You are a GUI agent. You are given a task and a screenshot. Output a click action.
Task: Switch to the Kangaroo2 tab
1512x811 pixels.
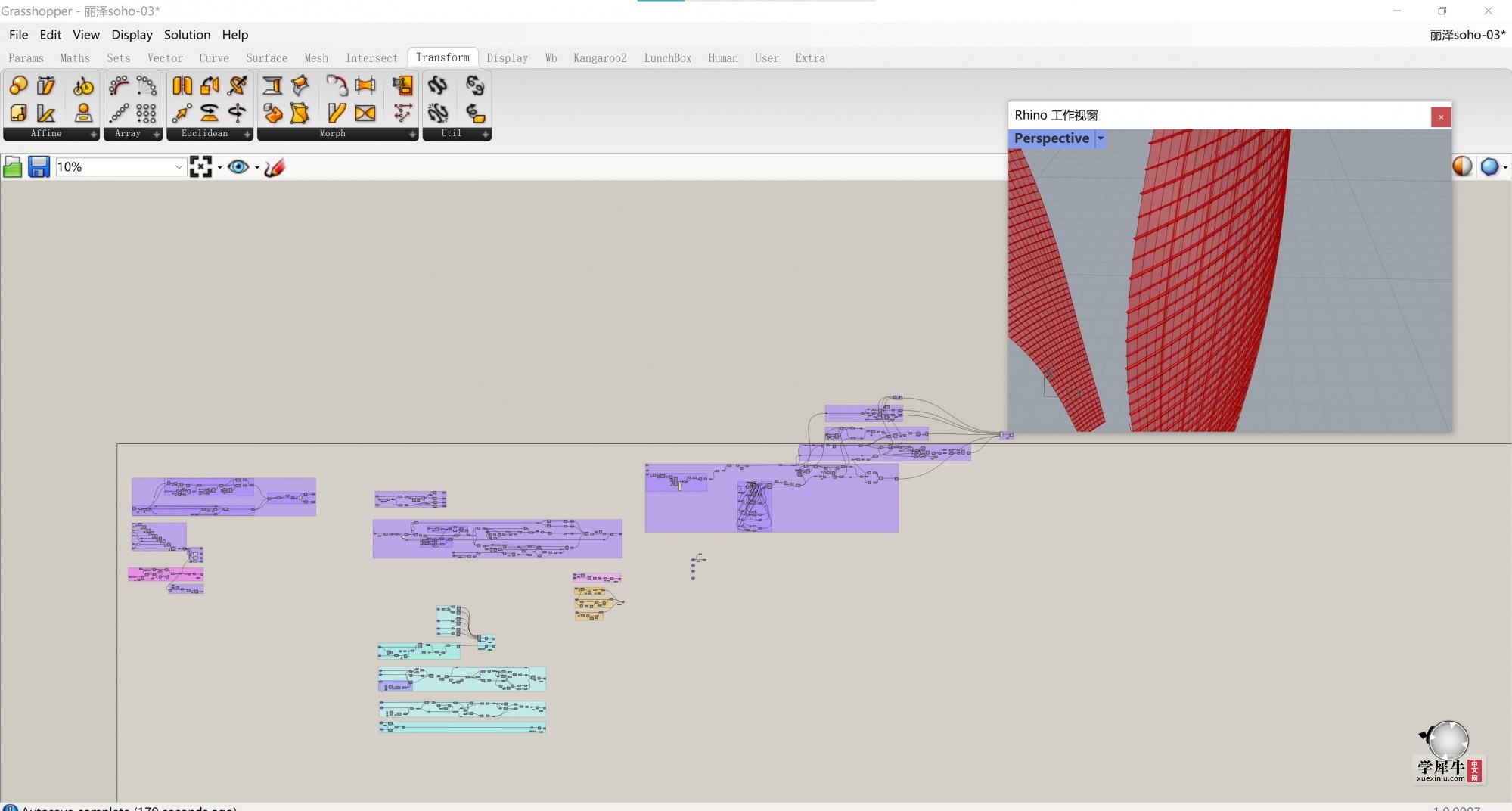[600, 58]
